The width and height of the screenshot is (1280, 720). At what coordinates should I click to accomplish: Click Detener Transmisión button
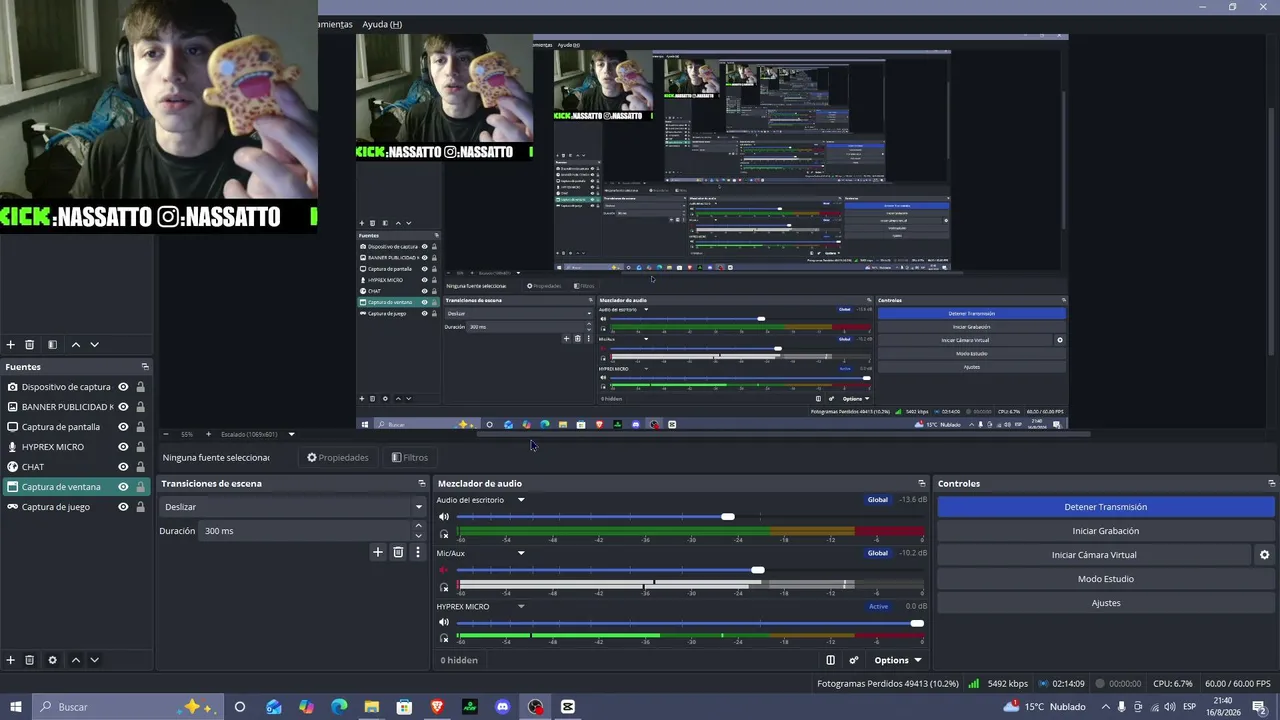[1105, 507]
